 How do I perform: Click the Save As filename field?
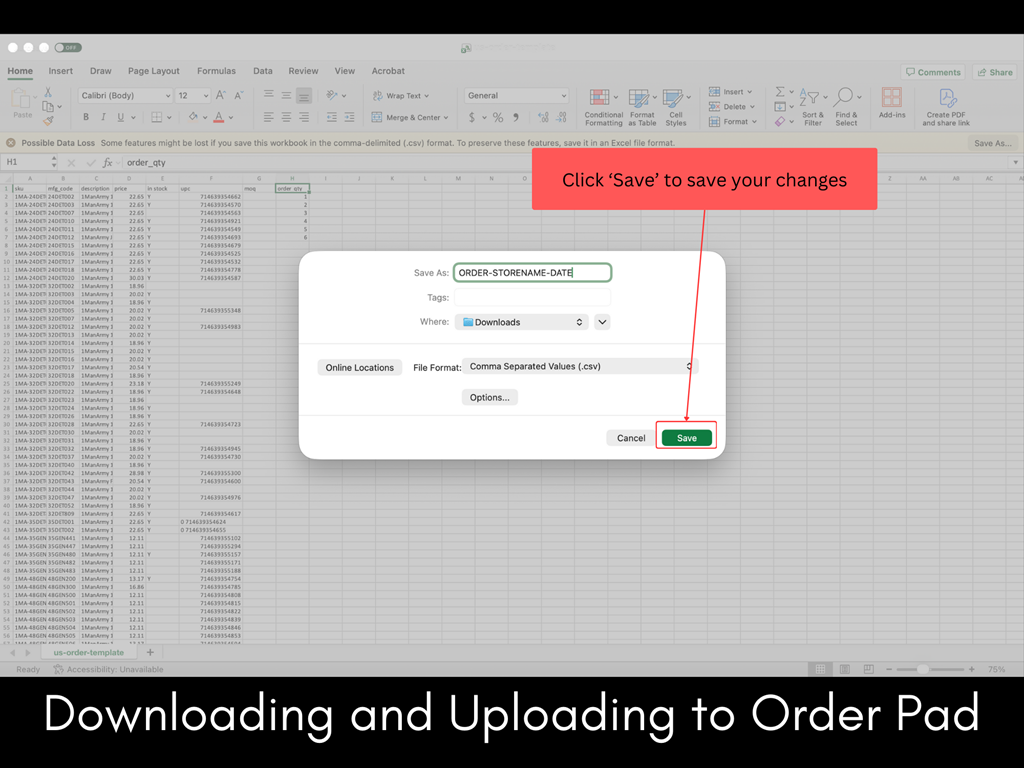coord(532,272)
